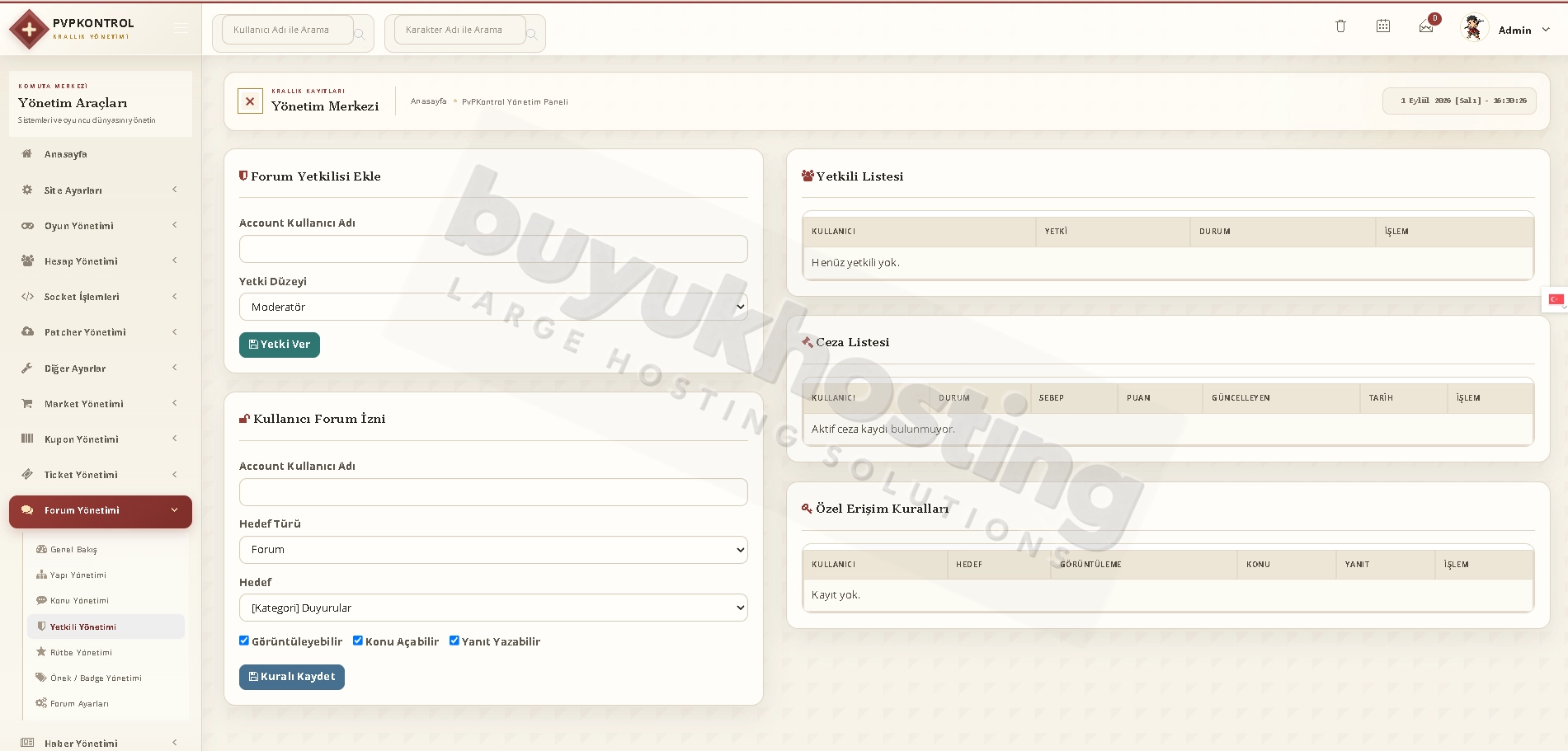Viewport: 1568px width, 751px height.
Task: Click the Kupon Yönetimi barcode icon
Action: (27, 439)
